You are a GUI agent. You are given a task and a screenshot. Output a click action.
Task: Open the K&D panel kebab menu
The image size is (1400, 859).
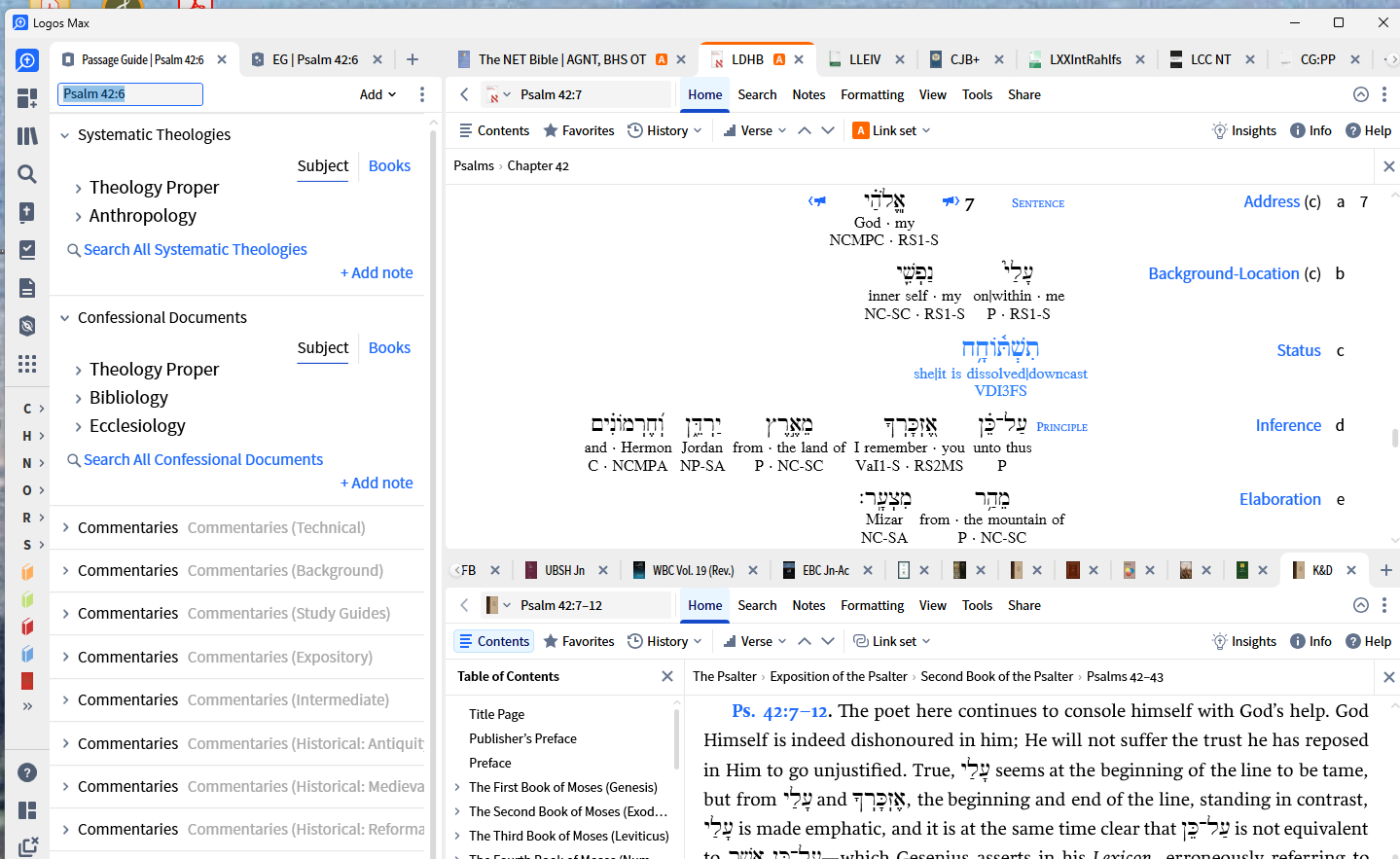[1384, 606]
